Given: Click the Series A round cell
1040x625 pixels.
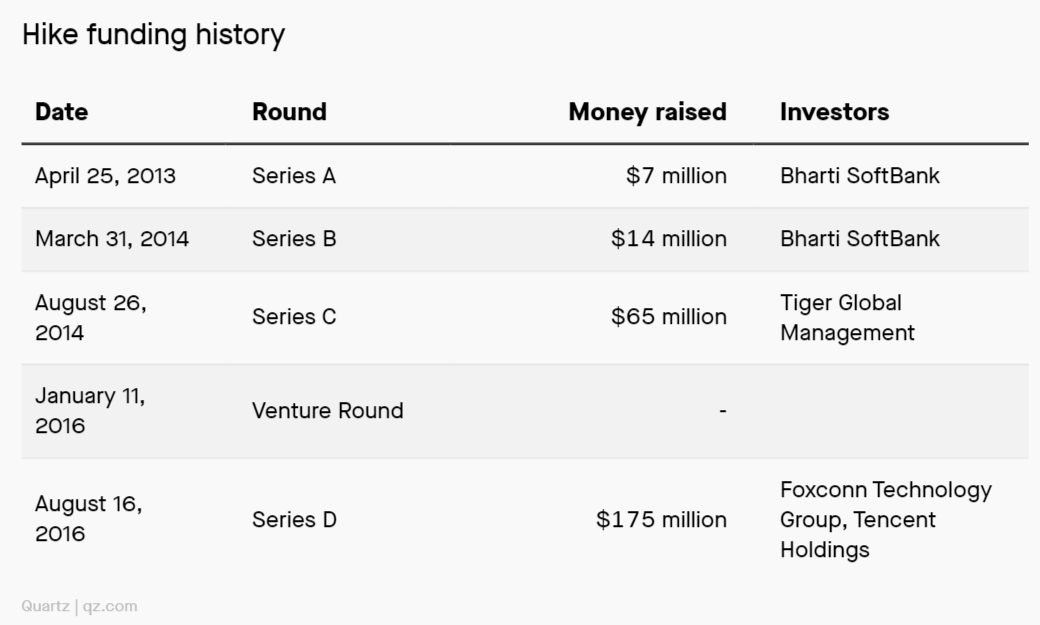Looking at the screenshot, I should click(294, 176).
